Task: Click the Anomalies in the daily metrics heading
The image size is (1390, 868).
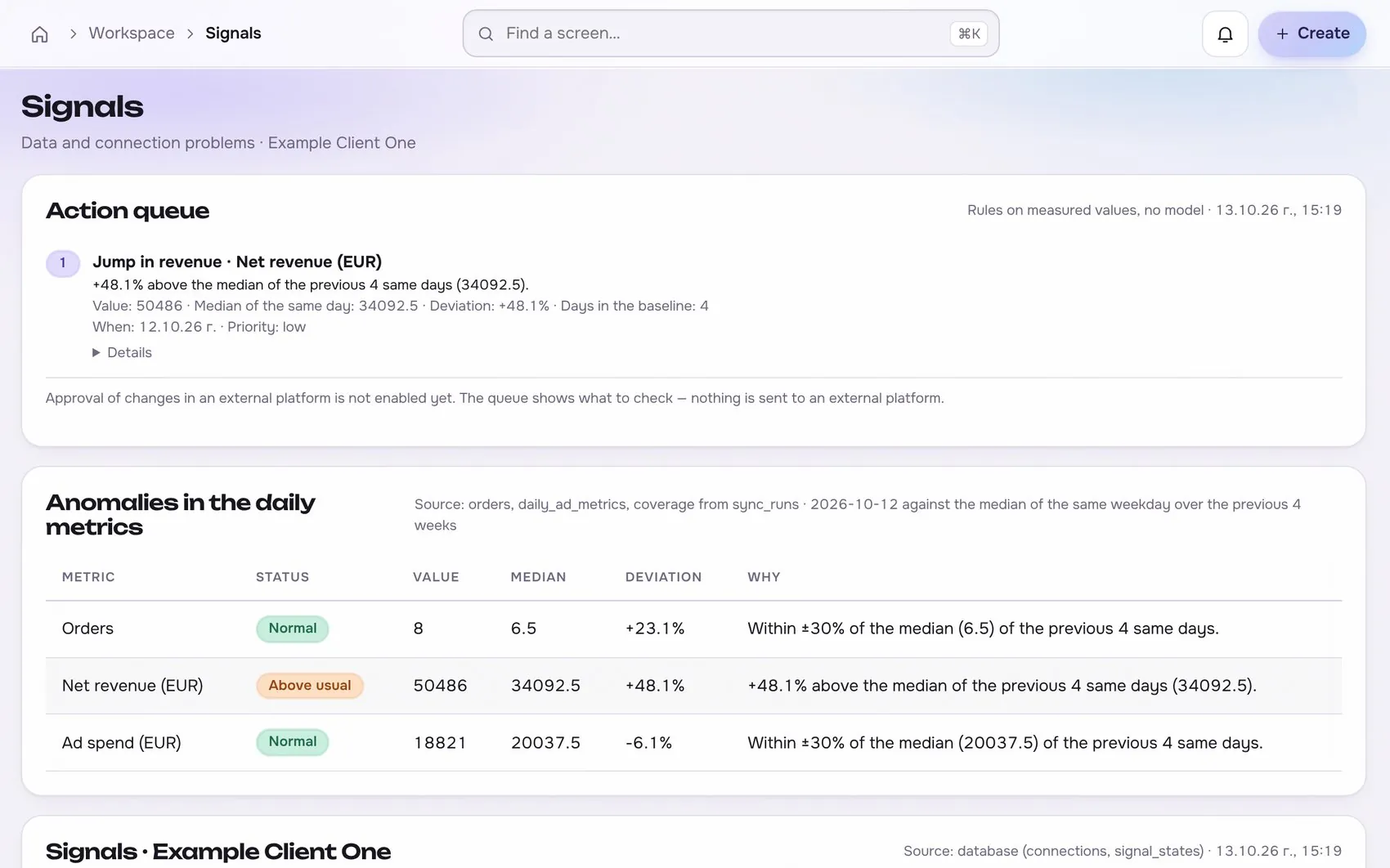Action: coord(180,515)
